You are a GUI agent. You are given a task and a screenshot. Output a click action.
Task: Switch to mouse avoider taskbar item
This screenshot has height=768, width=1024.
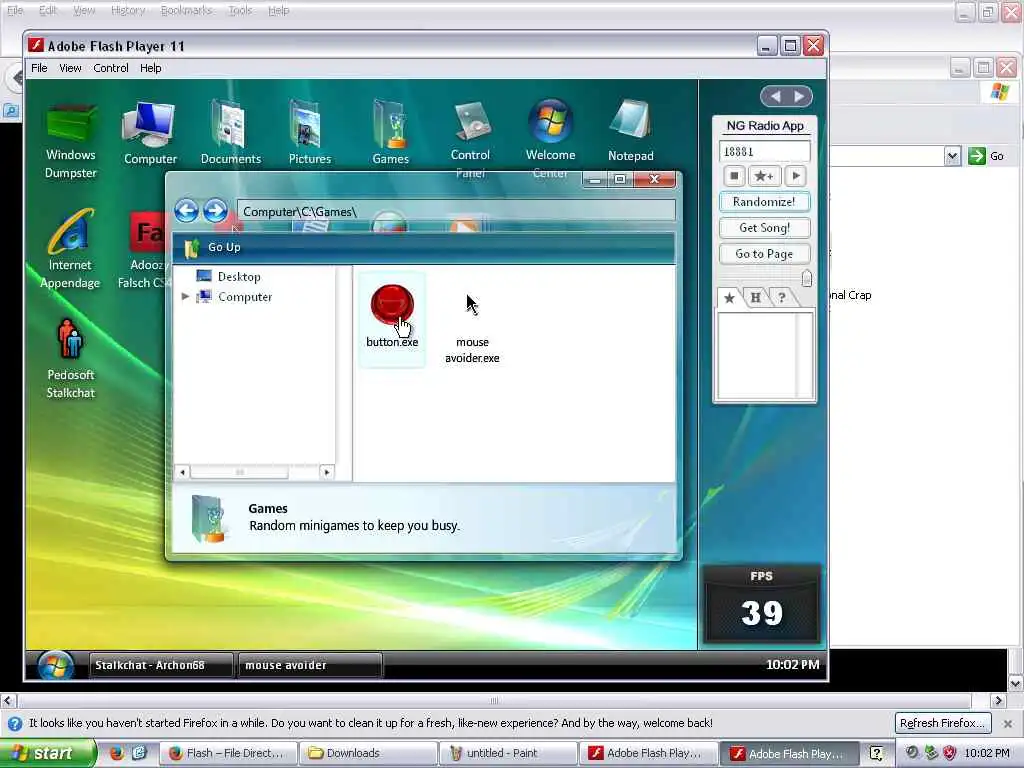point(310,665)
